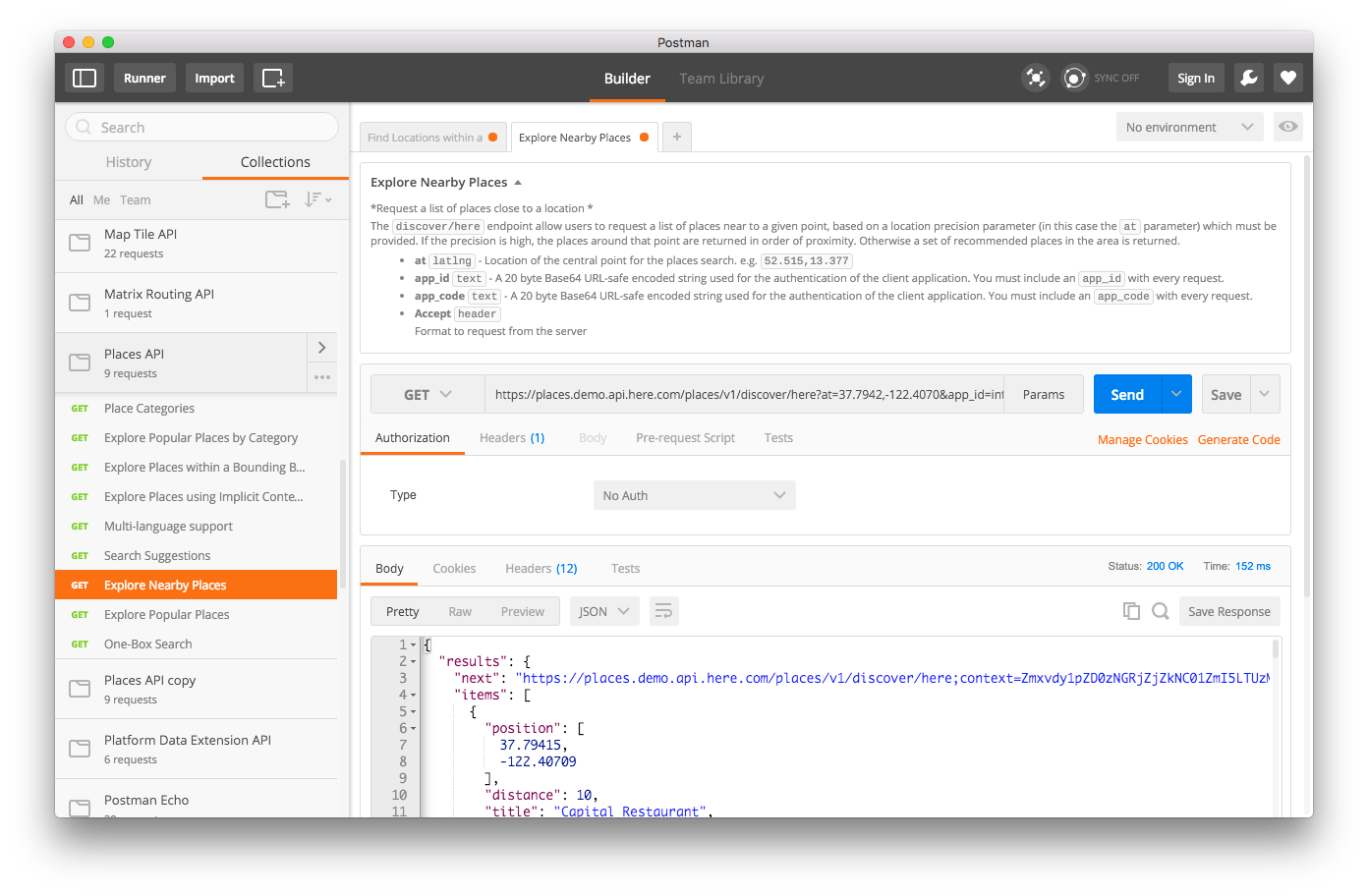Open Places API ellipsis options

pos(322,377)
